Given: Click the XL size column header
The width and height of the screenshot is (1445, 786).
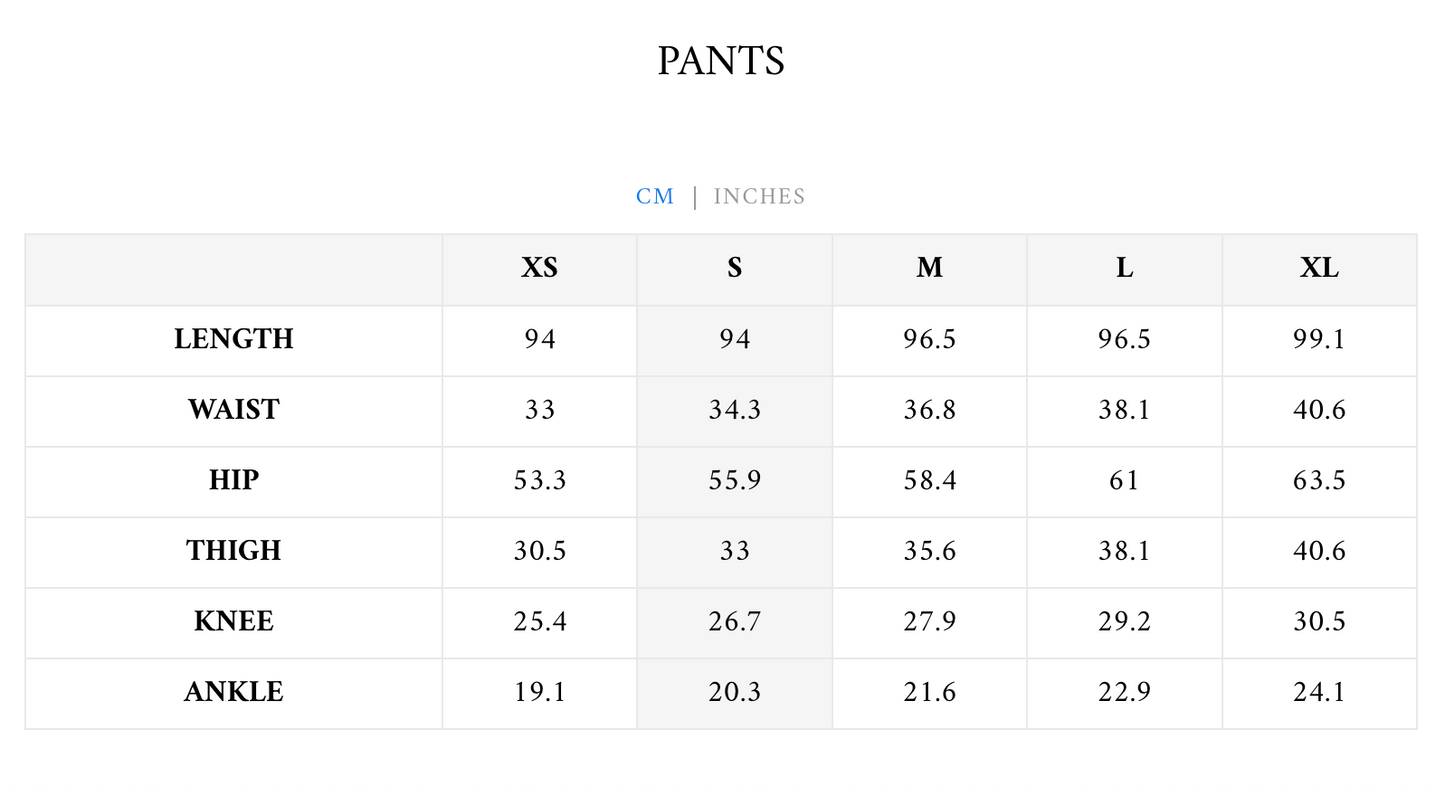Looking at the screenshot, I should click(x=1319, y=268).
